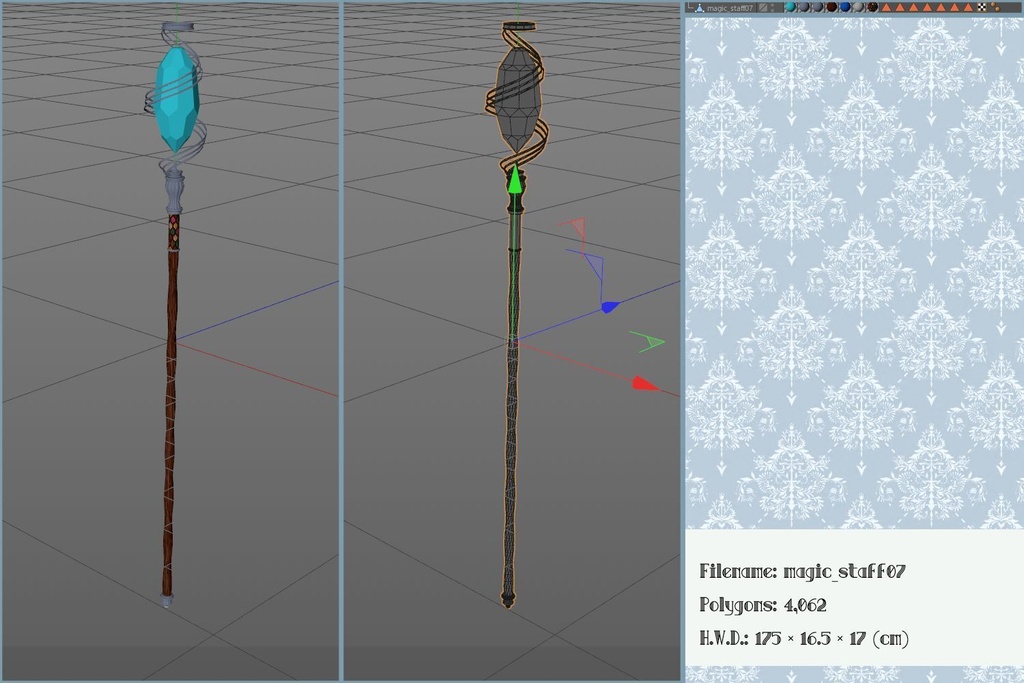Click the Filename: magic_staff07 text
Viewport: 1024px width, 683px height.
(803, 571)
